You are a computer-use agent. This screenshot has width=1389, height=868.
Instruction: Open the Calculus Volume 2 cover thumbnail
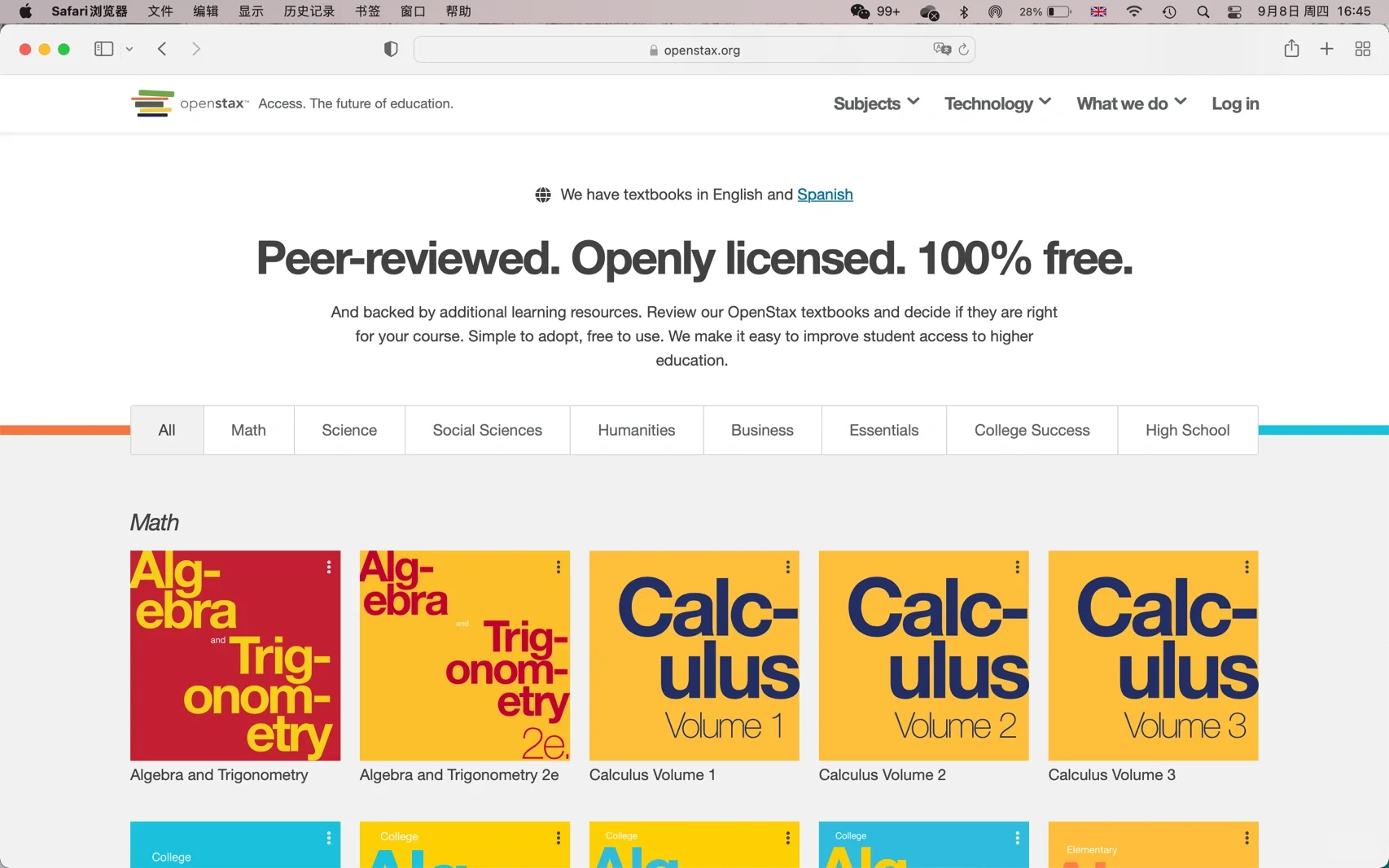[923, 655]
